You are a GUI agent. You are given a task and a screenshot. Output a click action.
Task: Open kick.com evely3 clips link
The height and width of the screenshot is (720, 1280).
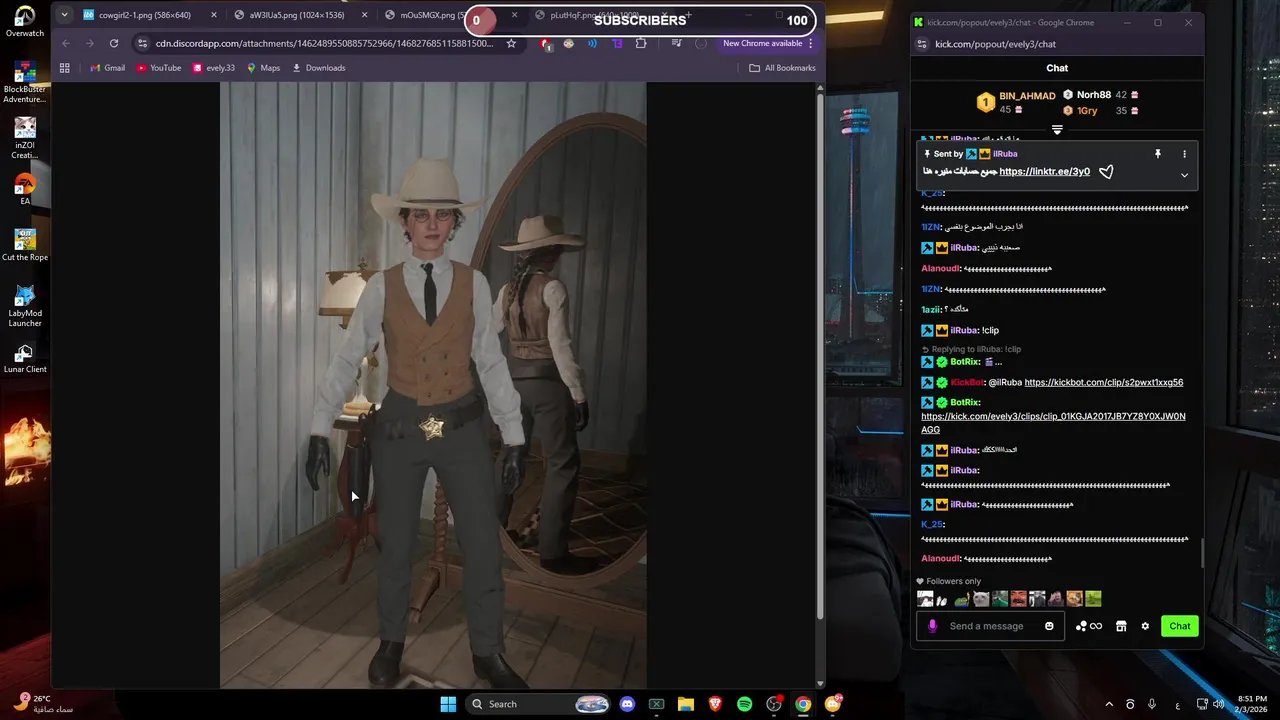point(1053,423)
